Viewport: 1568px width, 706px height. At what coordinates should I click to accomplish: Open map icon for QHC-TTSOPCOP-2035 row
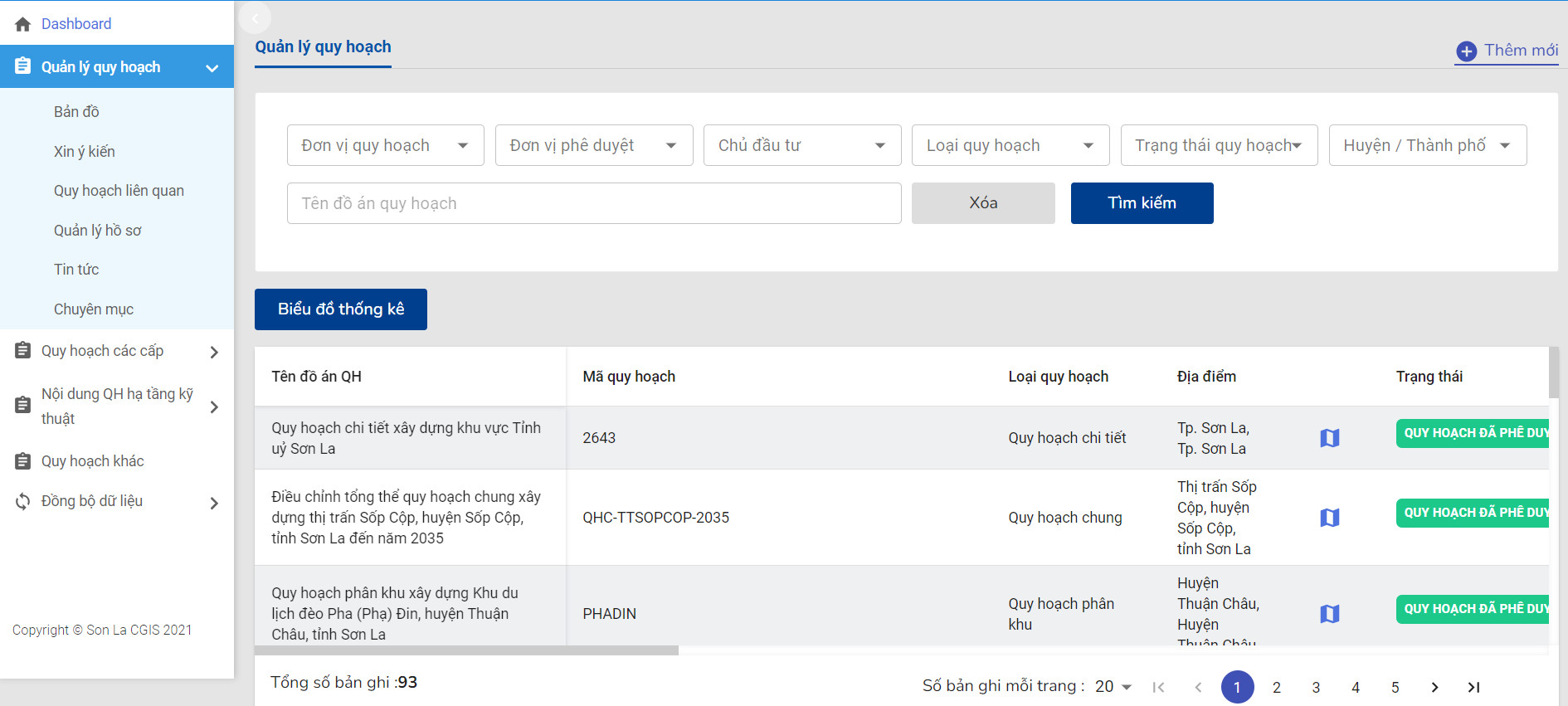[x=1329, y=518]
